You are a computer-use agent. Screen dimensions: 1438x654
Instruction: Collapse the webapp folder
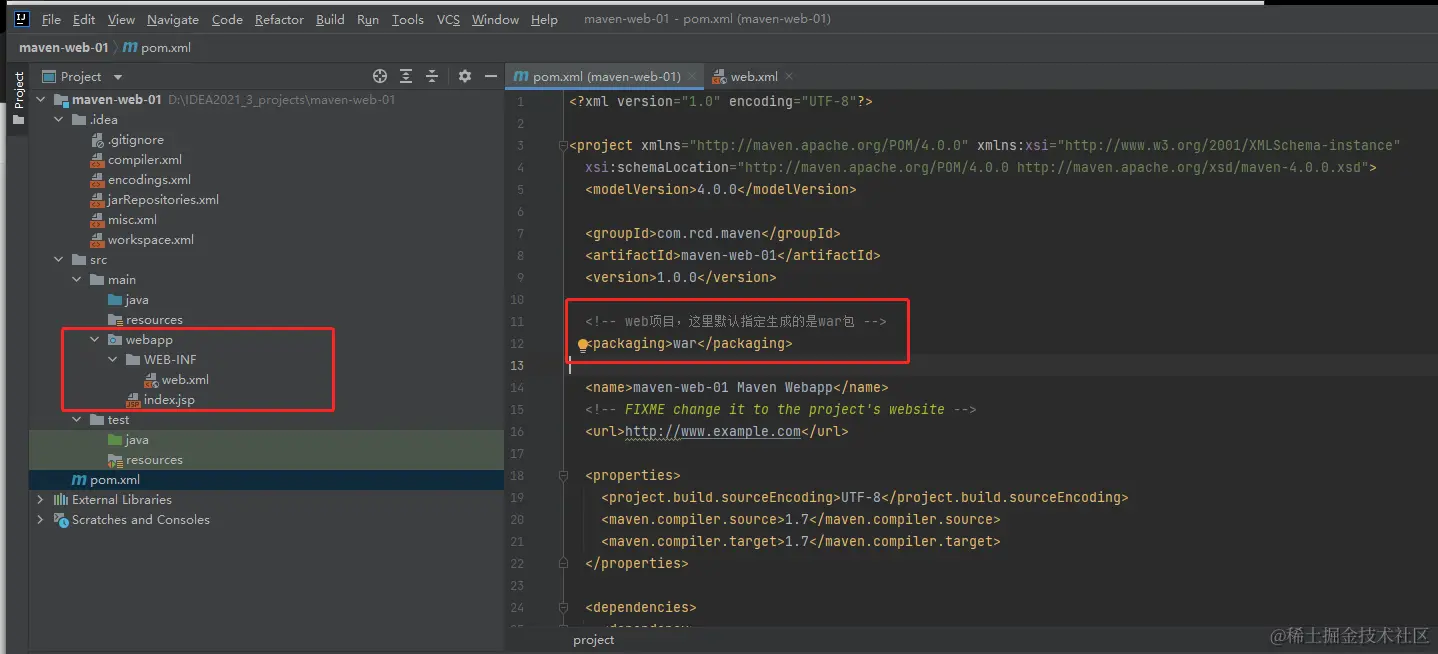[x=95, y=340]
